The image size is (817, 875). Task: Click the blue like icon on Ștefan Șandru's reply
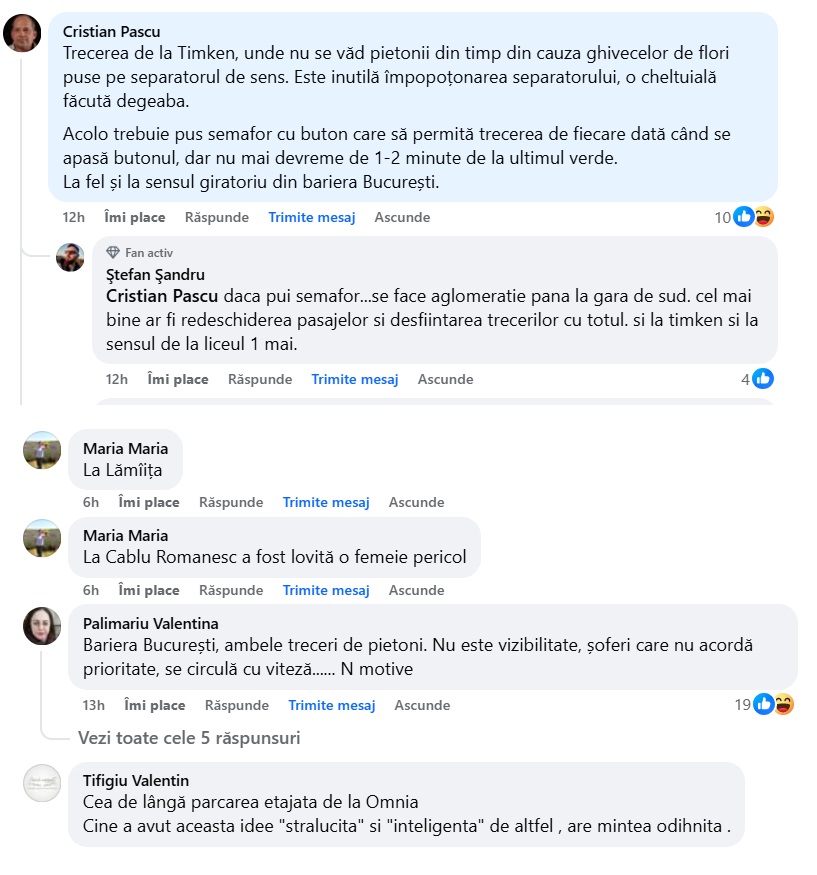click(x=763, y=379)
